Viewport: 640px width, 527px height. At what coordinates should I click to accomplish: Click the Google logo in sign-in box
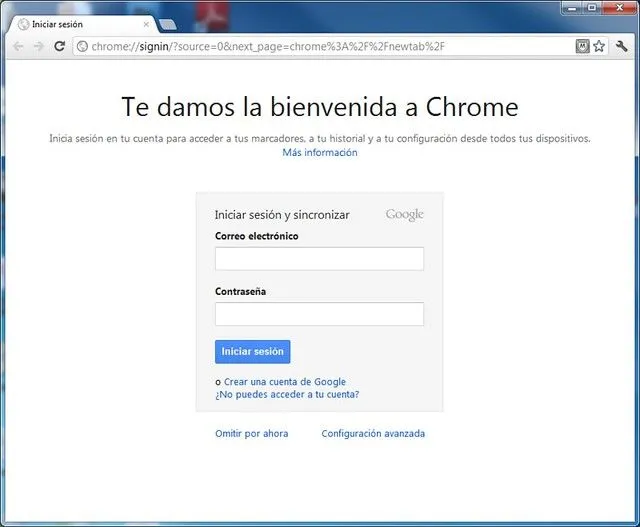coord(404,214)
